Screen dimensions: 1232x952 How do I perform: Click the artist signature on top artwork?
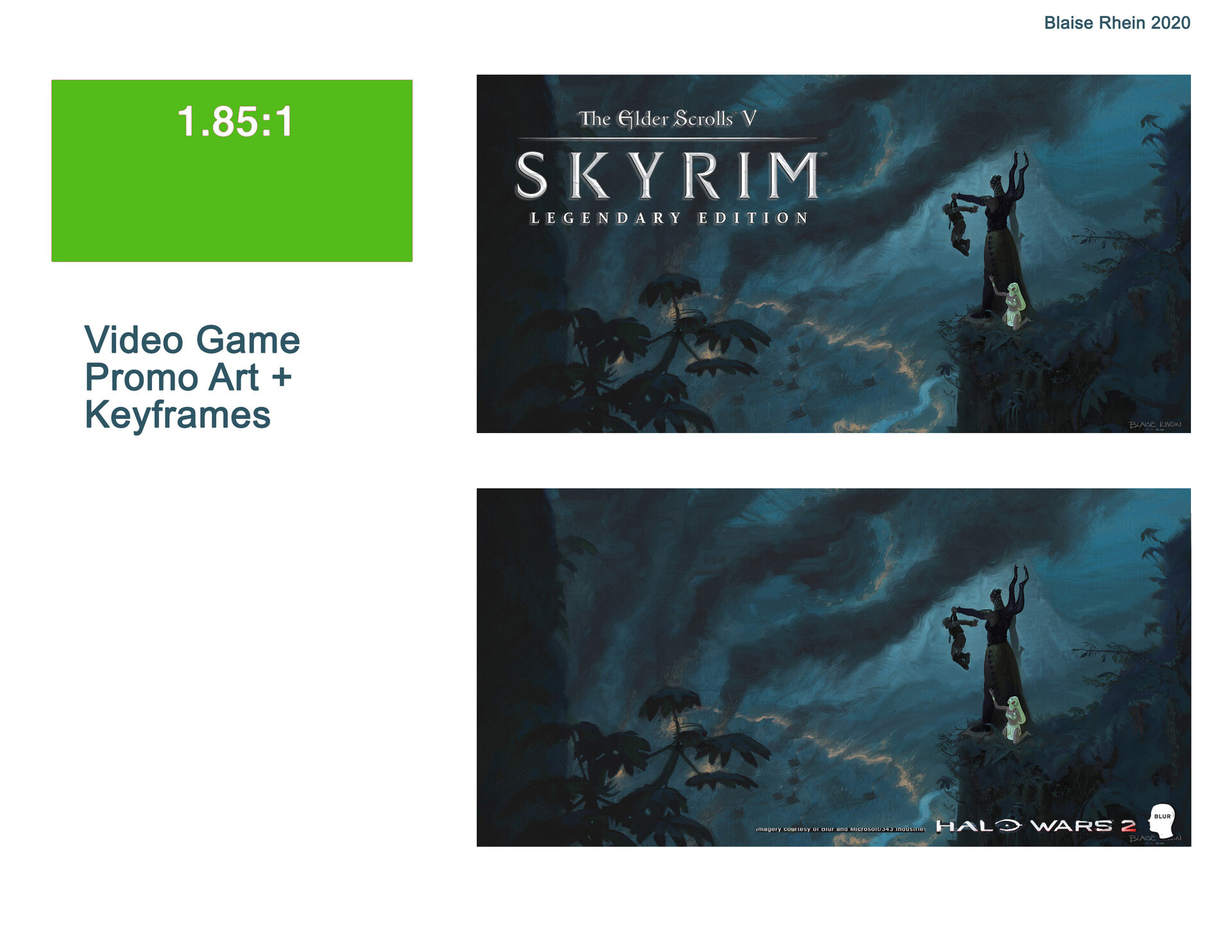click(x=1155, y=425)
